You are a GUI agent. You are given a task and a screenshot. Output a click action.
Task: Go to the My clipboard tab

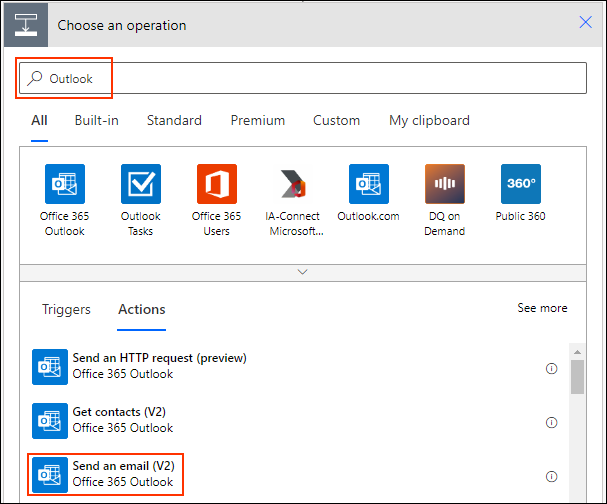coord(429,120)
